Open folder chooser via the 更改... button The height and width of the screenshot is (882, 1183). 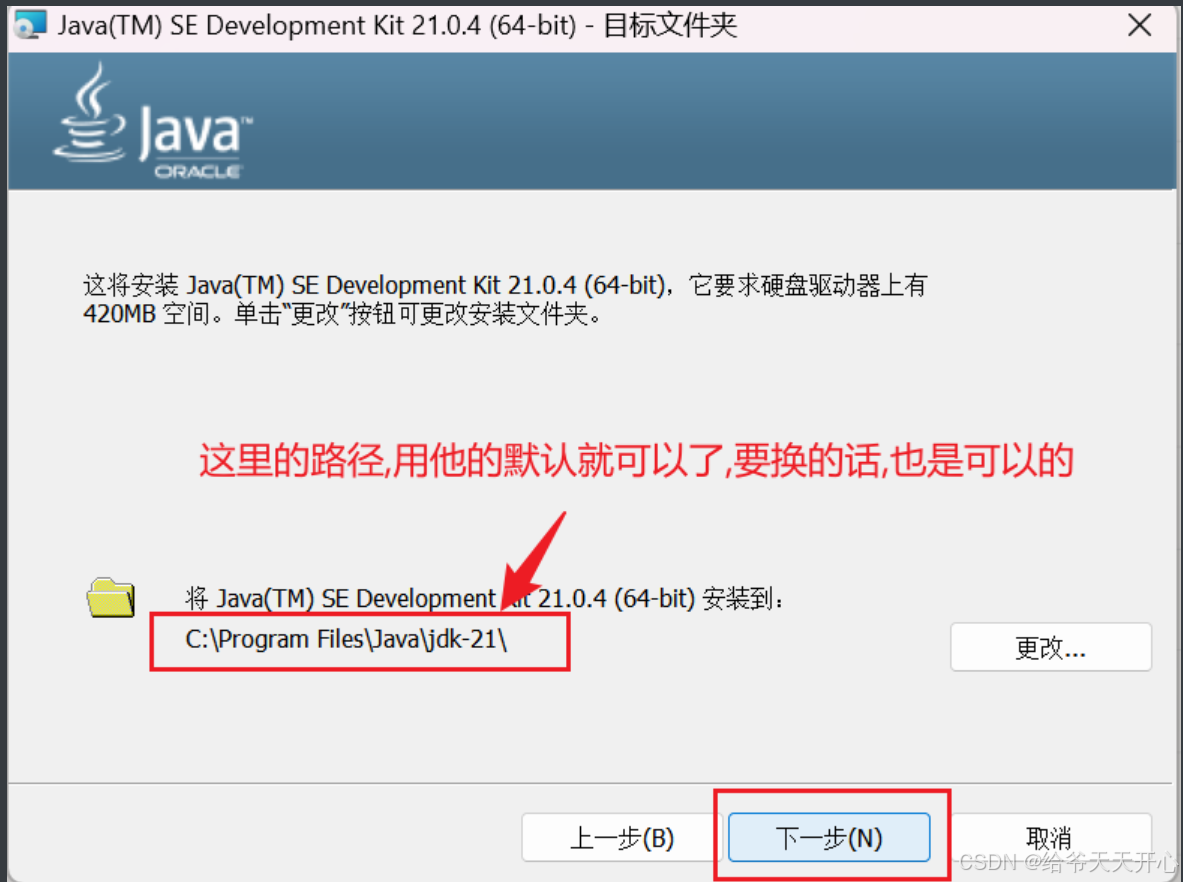pos(1050,647)
